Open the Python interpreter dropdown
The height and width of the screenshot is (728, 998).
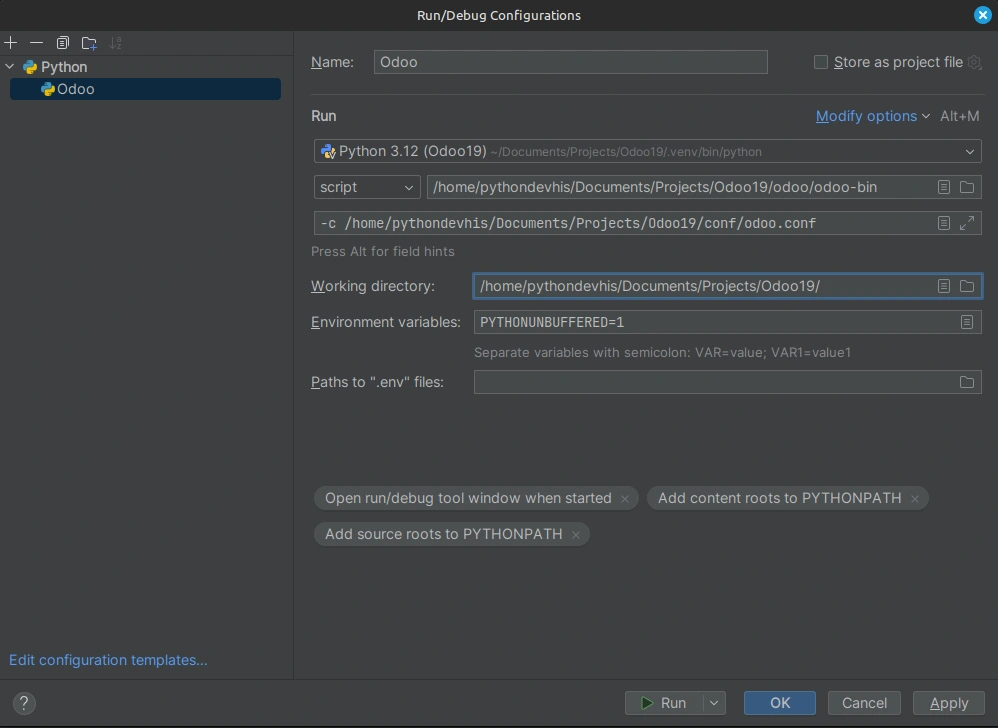969,152
